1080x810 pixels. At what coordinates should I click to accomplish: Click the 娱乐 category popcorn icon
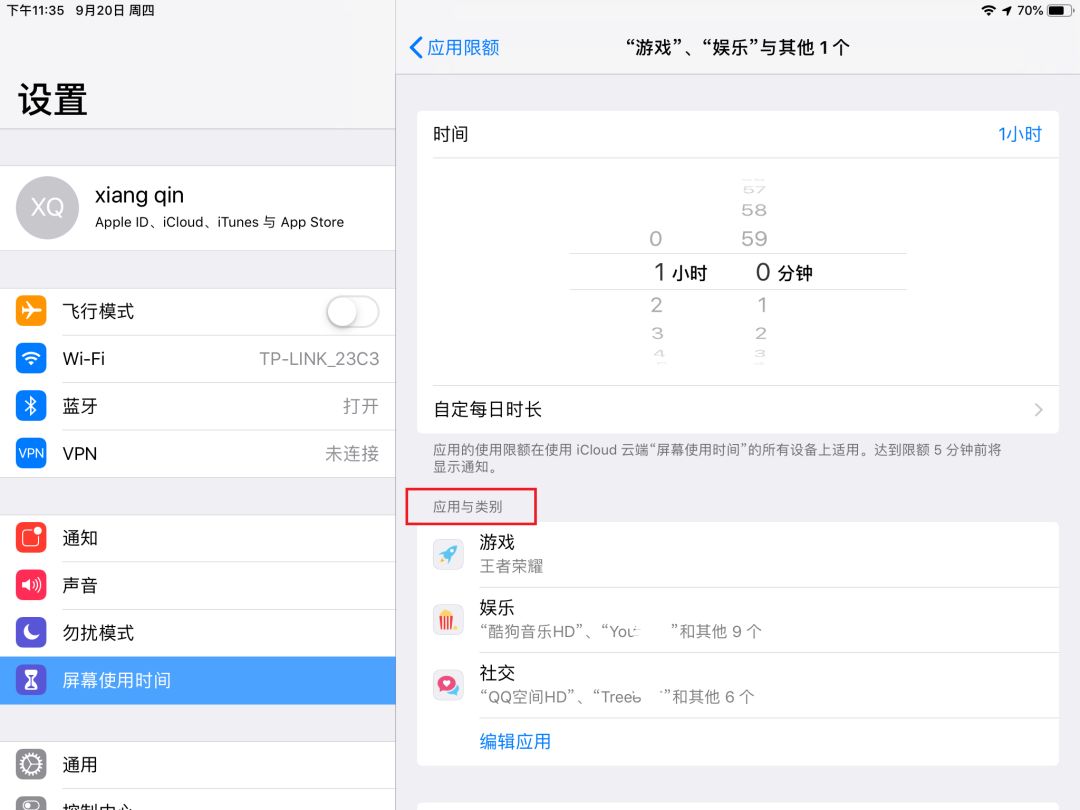click(448, 619)
